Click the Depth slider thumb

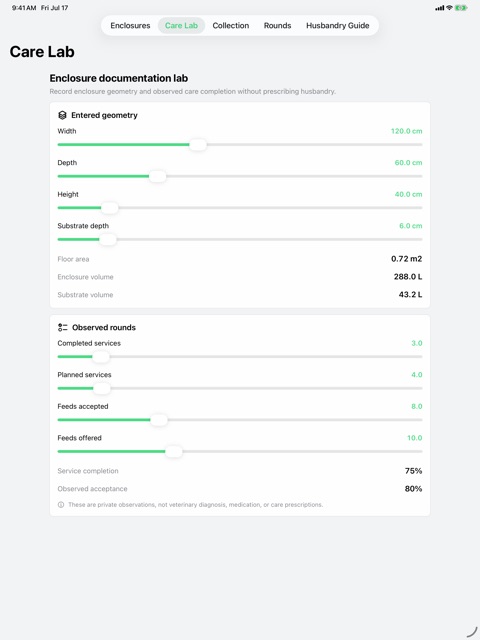pyautogui.click(x=158, y=176)
